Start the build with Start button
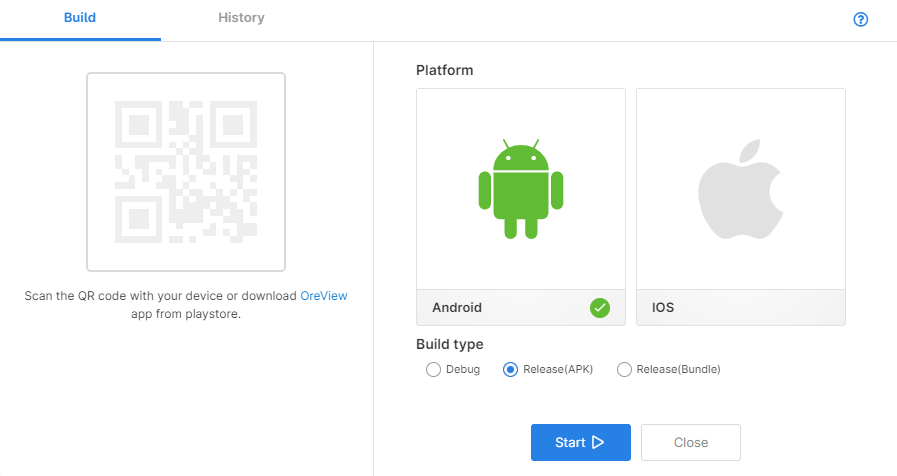The width and height of the screenshot is (897, 476). coord(581,442)
